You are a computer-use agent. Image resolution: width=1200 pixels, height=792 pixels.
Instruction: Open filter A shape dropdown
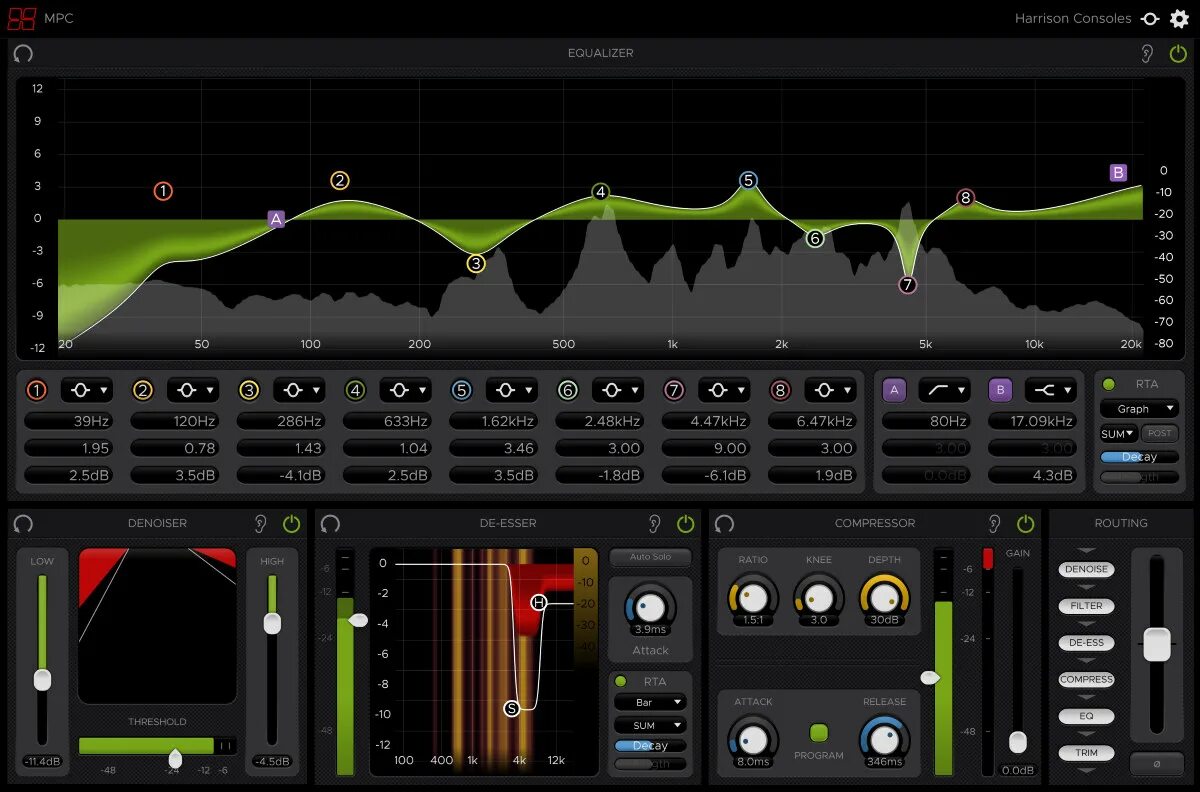point(944,390)
